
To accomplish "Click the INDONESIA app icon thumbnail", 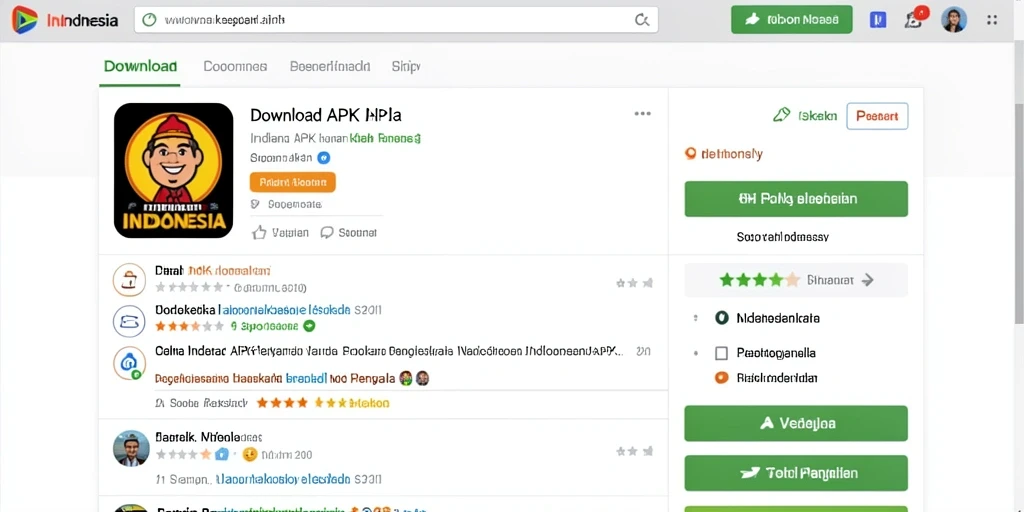I will [173, 170].
